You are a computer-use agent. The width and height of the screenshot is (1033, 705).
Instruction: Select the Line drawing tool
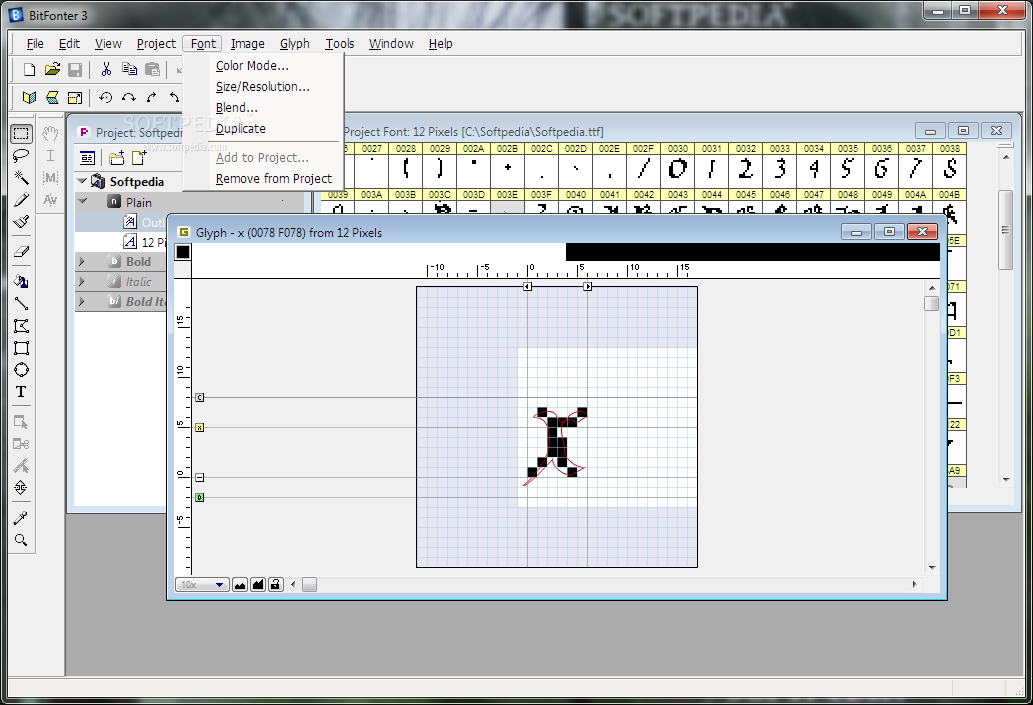point(21,304)
